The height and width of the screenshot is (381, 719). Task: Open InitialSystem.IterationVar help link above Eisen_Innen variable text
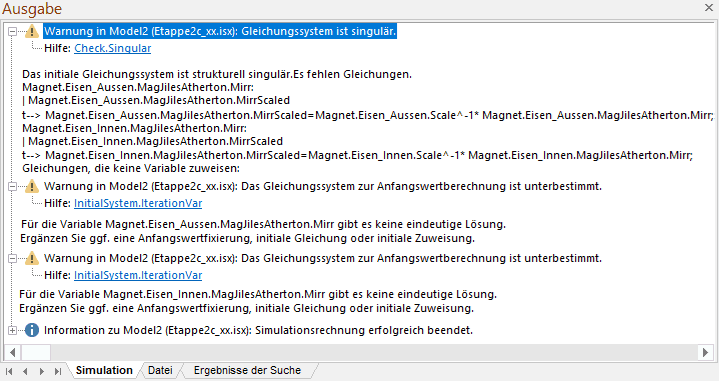click(x=138, y=275)
